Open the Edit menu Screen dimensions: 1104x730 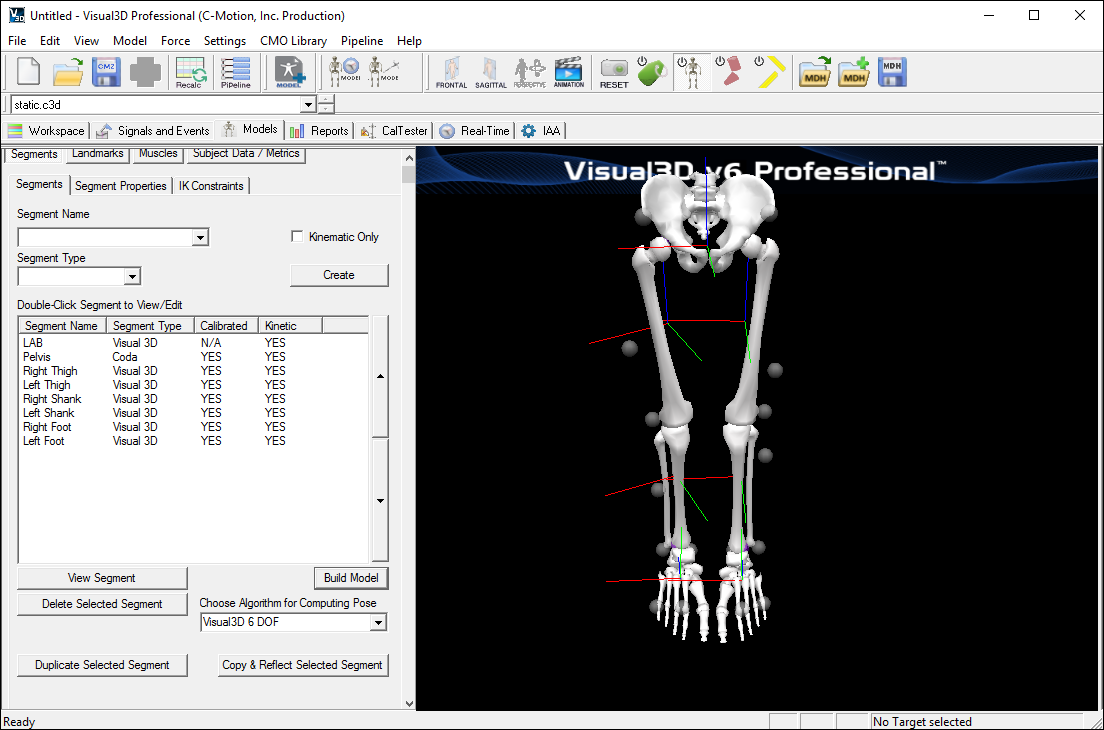tap(50, 41)
